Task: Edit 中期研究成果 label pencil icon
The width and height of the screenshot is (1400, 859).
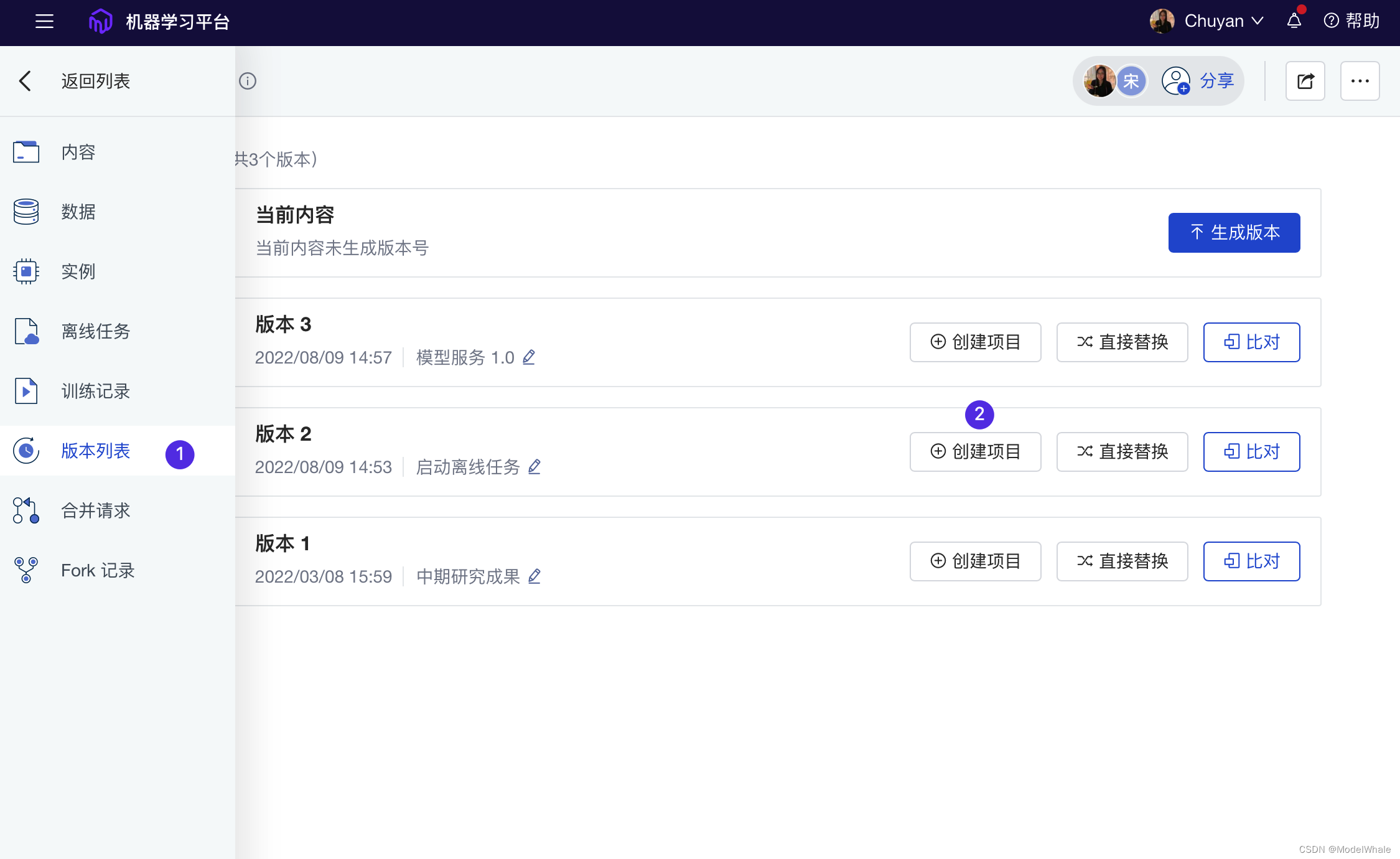Action: (x=534, y=576)
